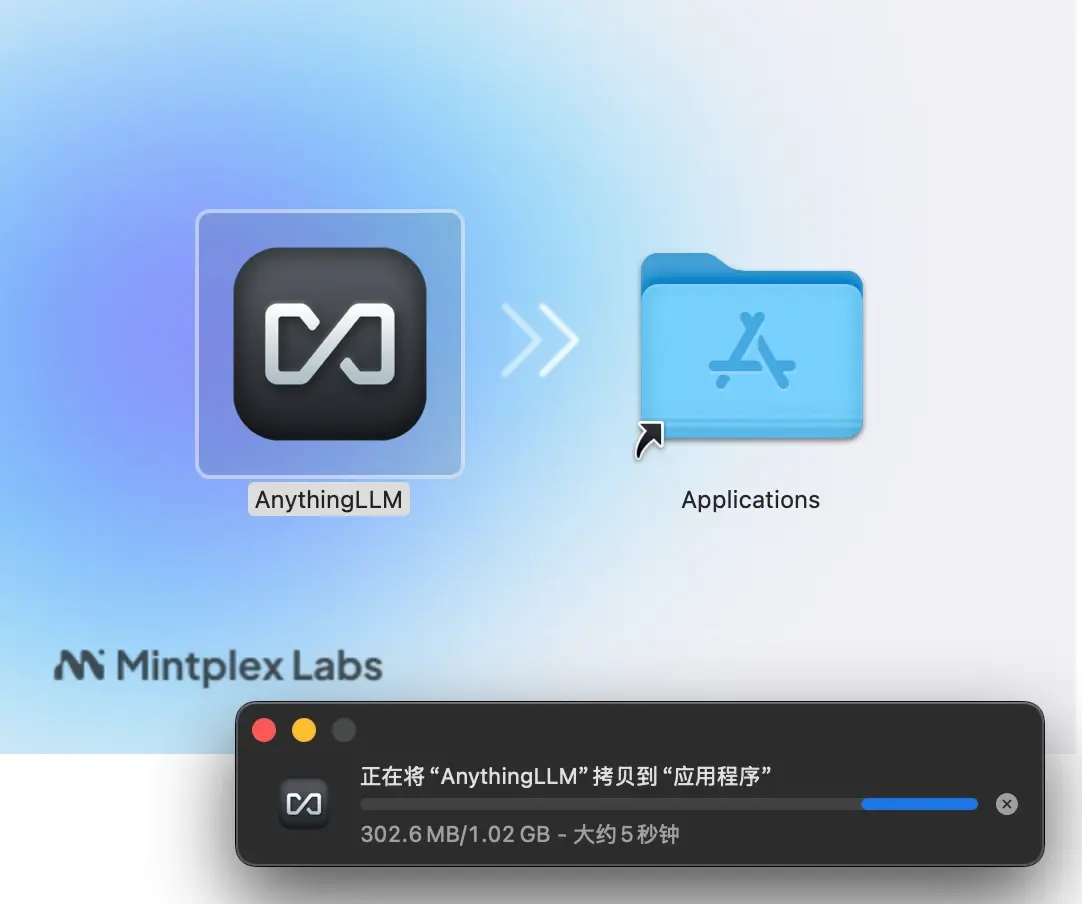Minimize the copy dialog with the yellow button

click(x=304, y=730)
